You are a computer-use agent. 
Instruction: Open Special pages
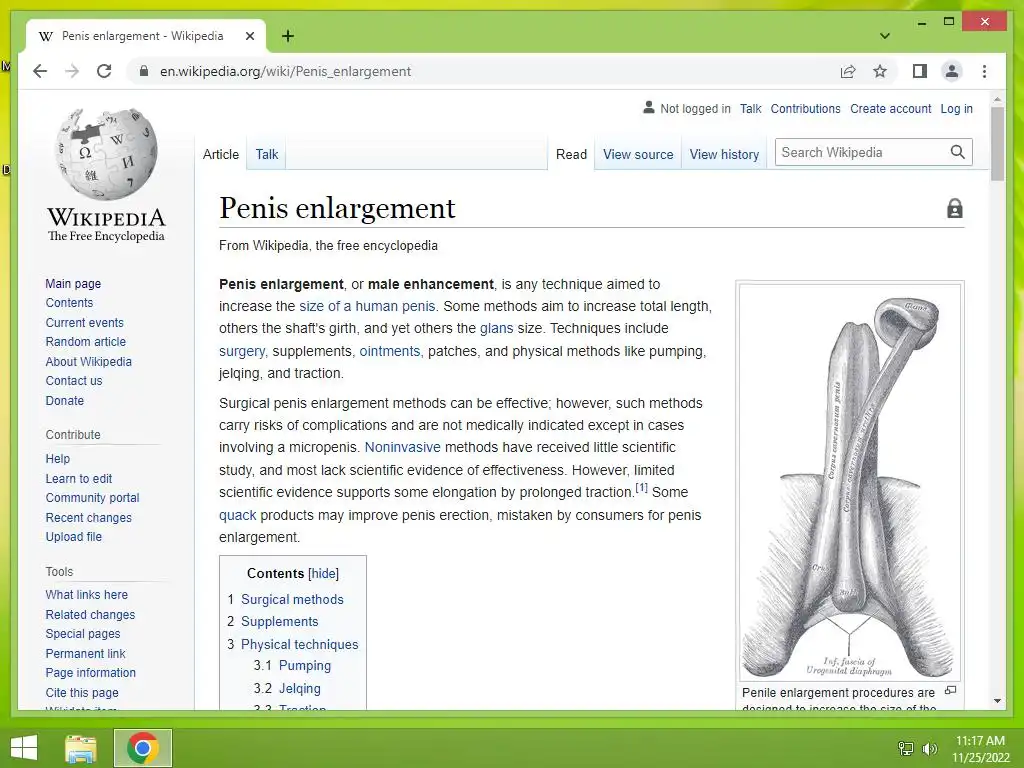pyautogui.click(x=83, y=633)
